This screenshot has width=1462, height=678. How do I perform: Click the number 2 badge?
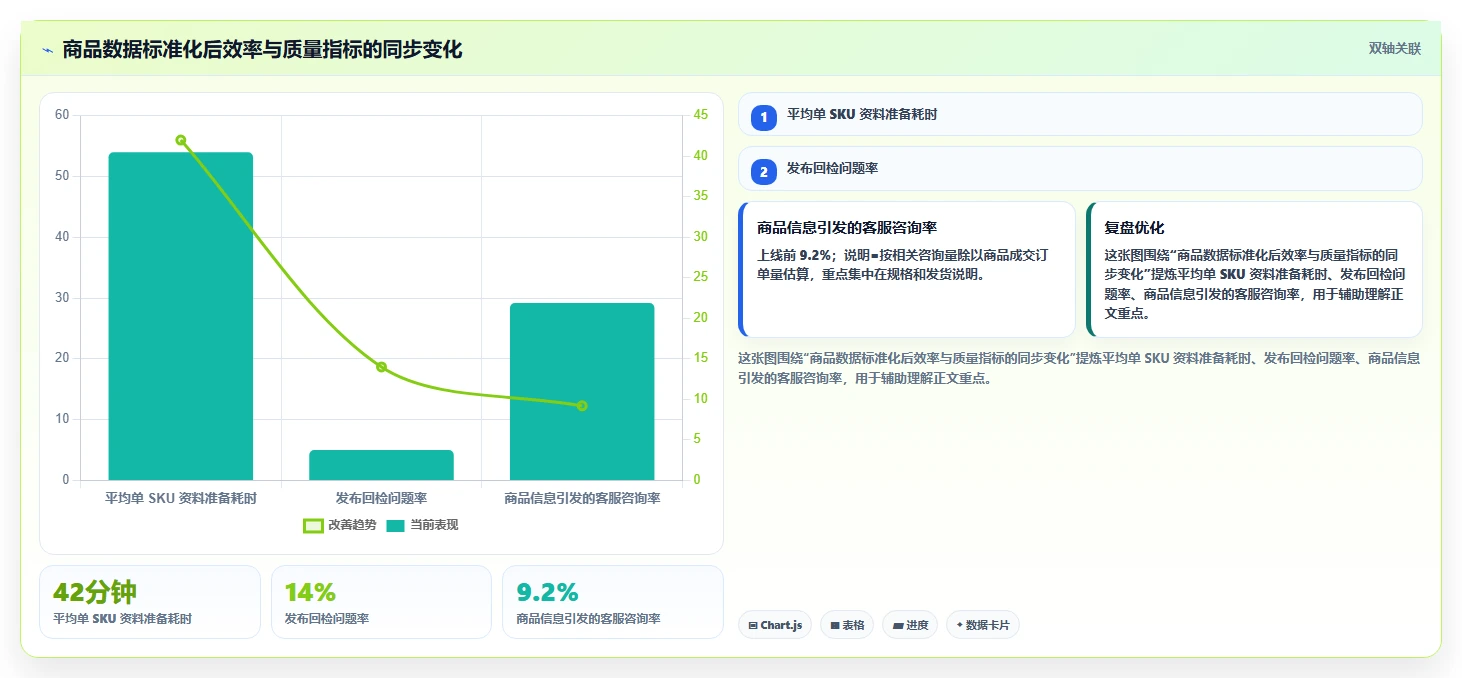(x=764, y=172)
